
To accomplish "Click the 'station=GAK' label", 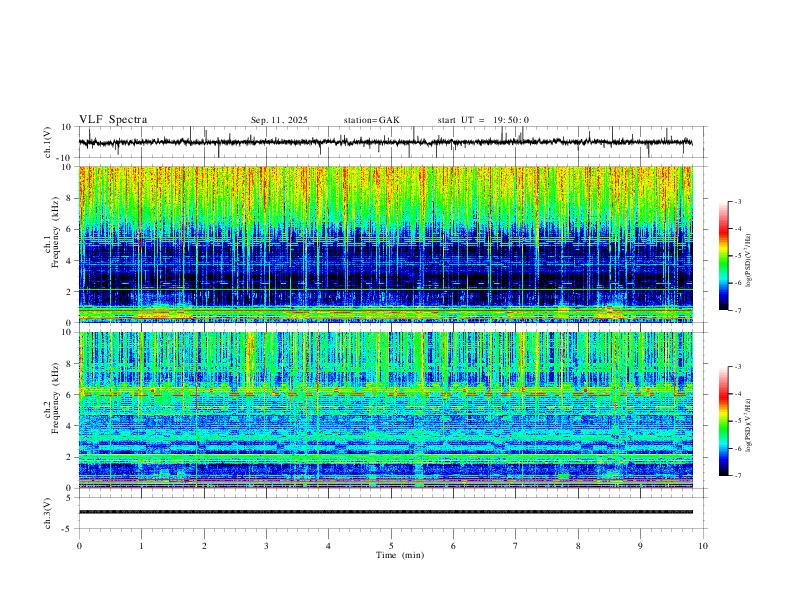I will [x=371, y=120].
